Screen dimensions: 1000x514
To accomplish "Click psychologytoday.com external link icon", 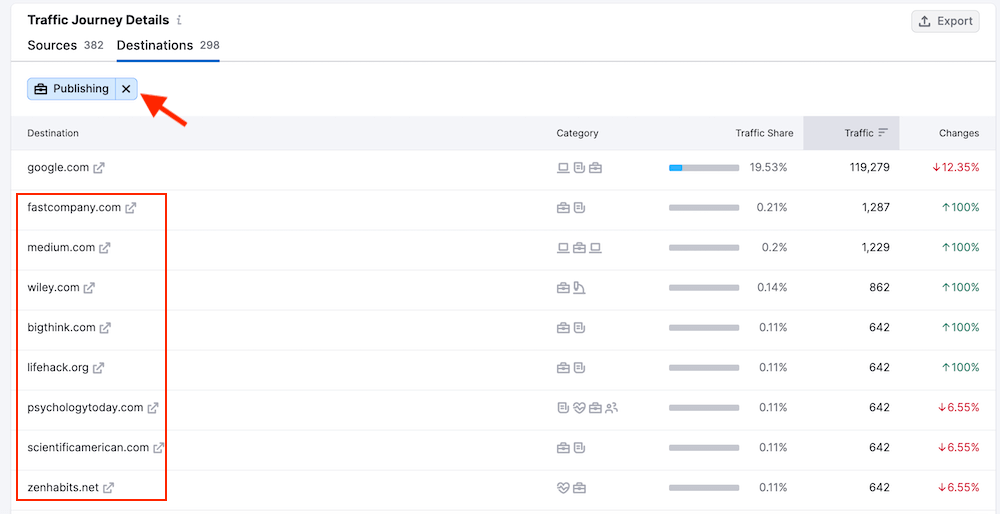I will click(153, 408).
